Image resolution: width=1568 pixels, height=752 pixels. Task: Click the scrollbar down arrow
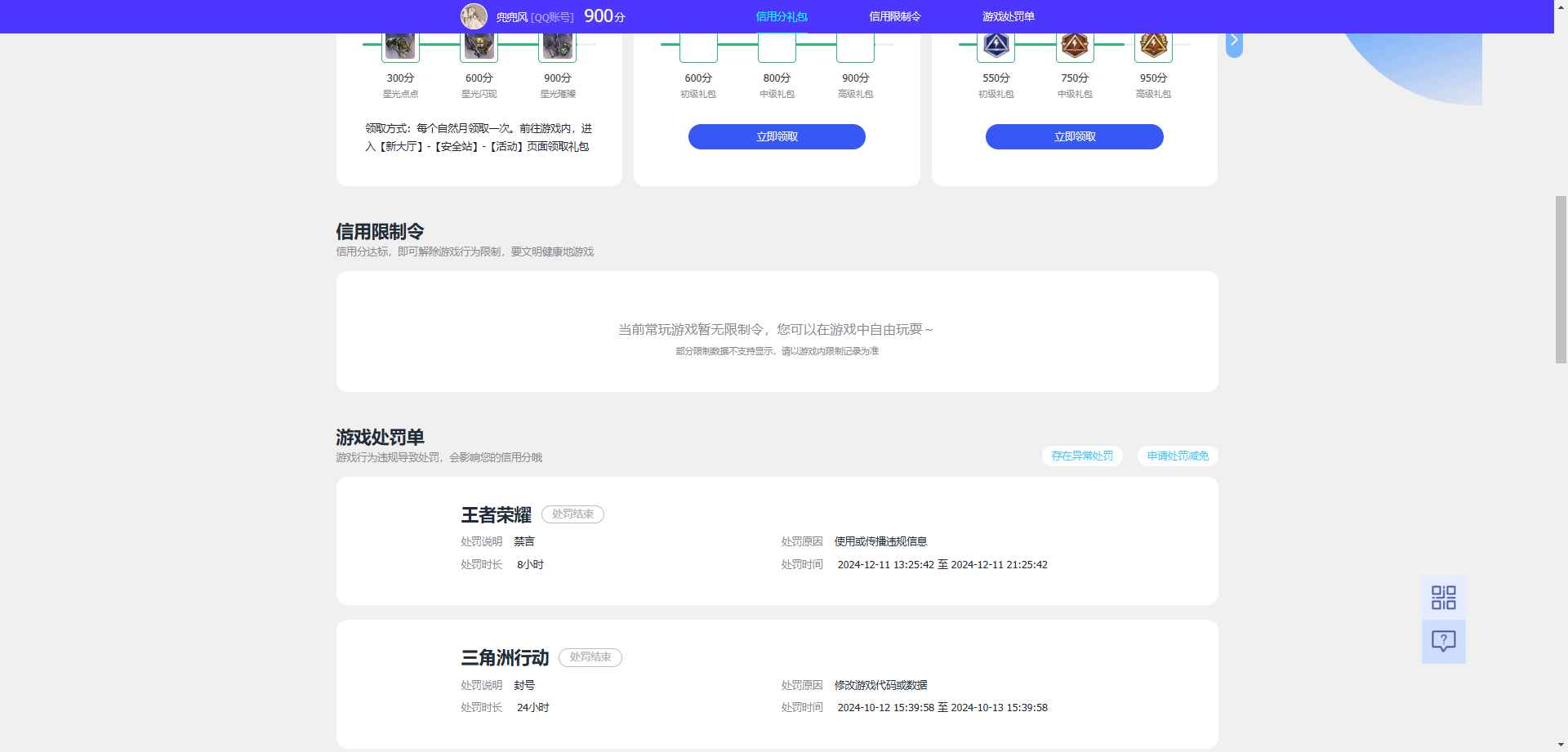1561,745
